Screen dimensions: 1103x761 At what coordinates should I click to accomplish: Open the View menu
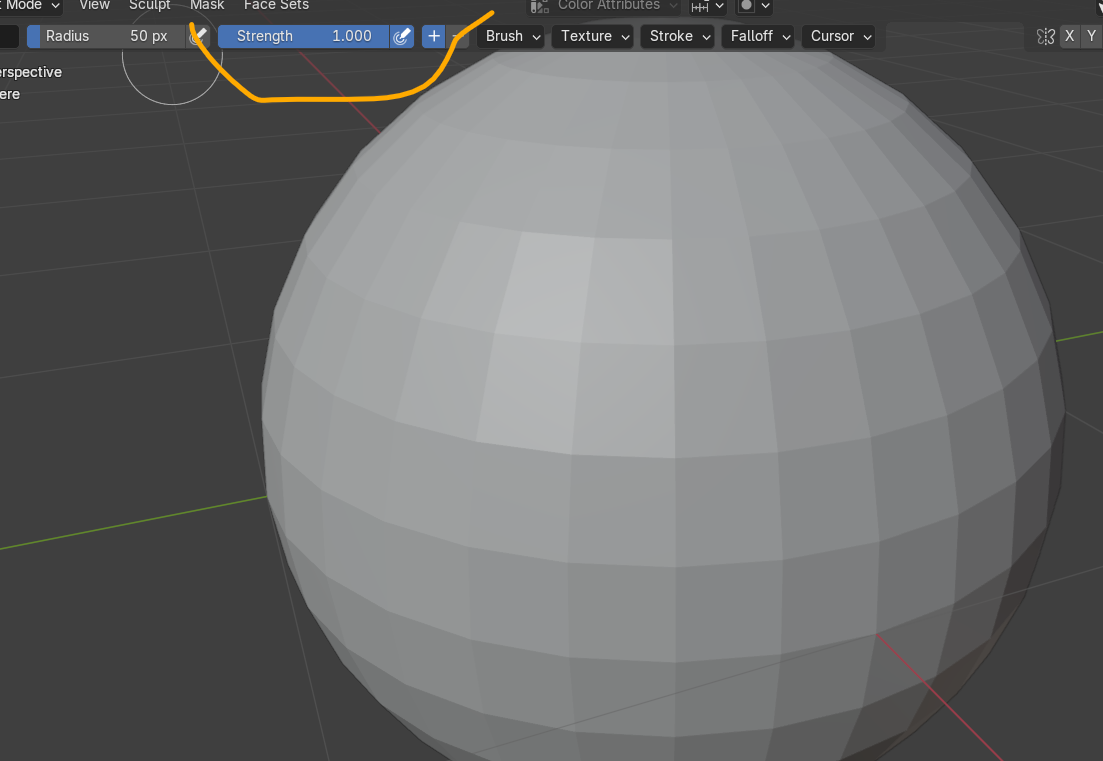tap(94, 6)
